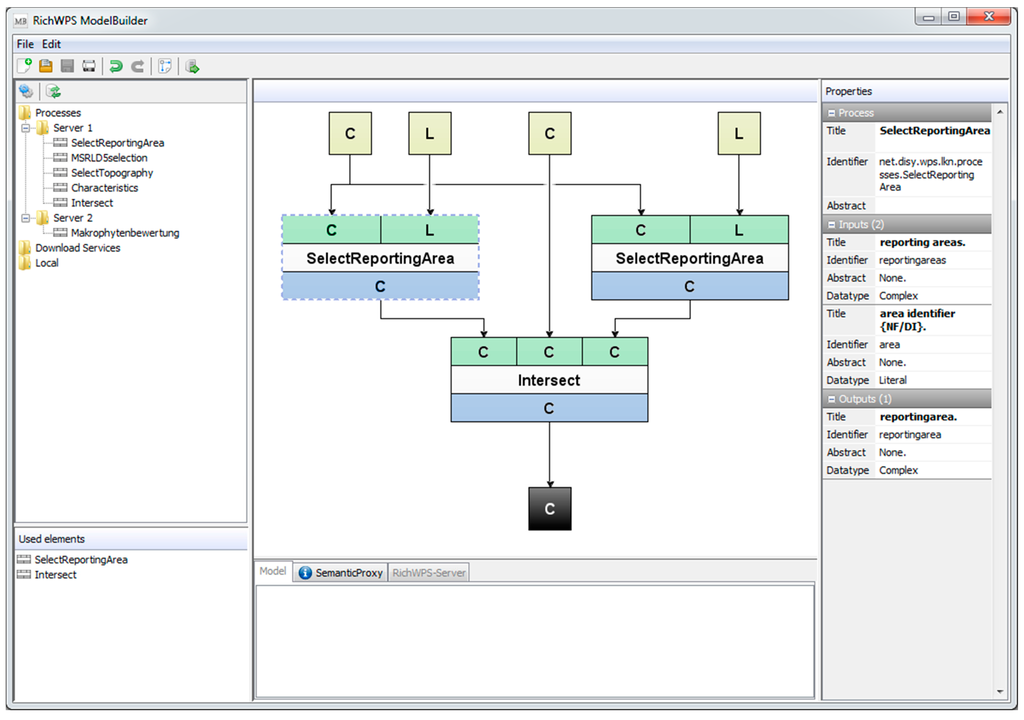Select the Intersect node in the diagram
1024x720 pixels.
coord(549,380)
